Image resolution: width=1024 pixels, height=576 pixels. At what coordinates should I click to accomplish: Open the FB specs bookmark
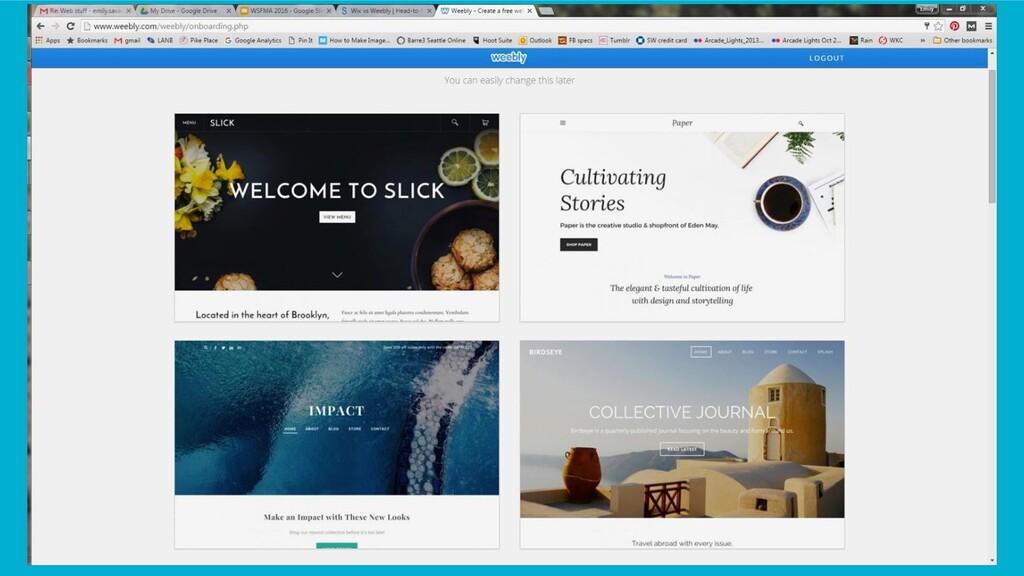point(575,40)
